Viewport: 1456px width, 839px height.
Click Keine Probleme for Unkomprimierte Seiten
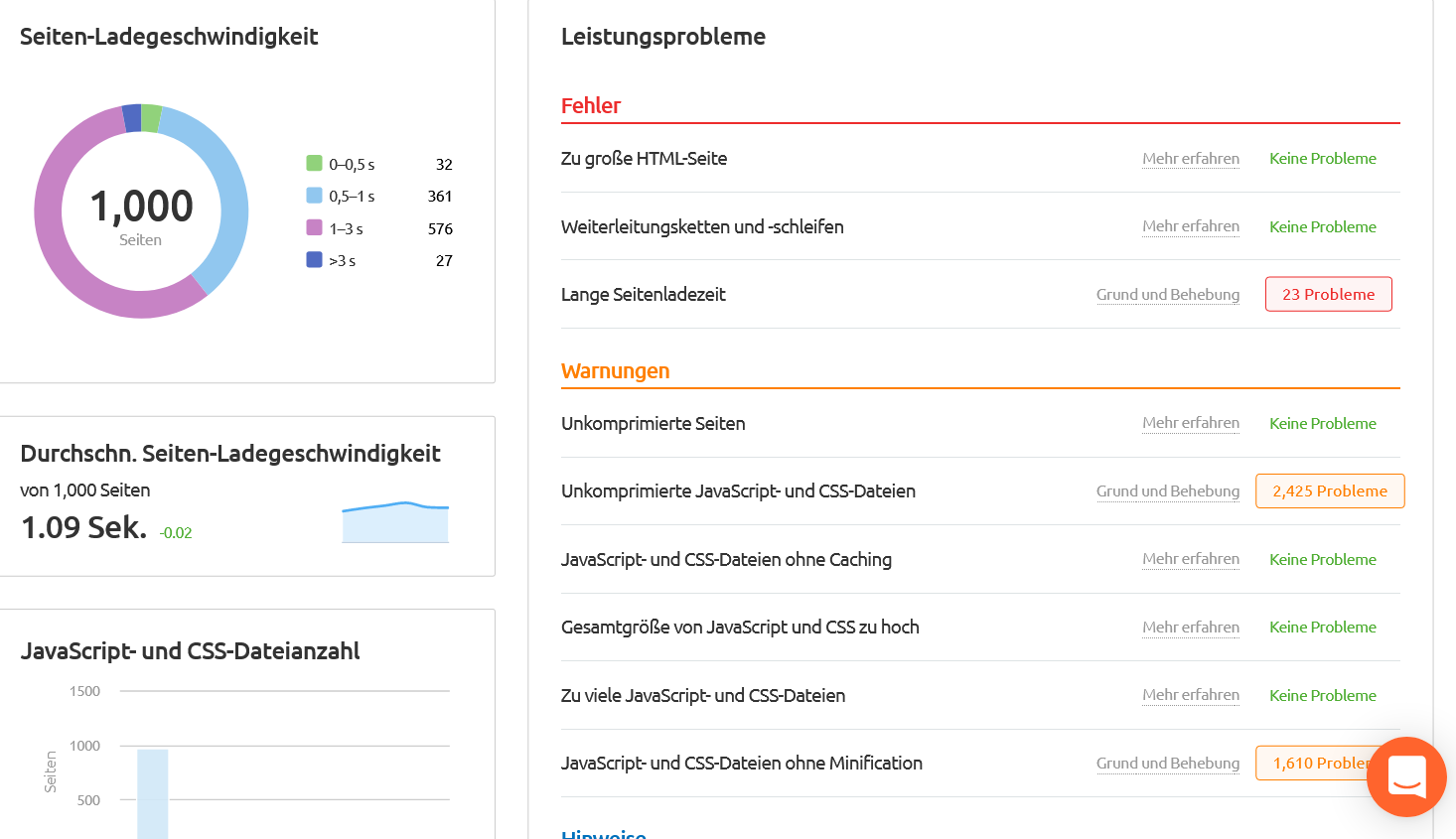[x=1323, y=423]
